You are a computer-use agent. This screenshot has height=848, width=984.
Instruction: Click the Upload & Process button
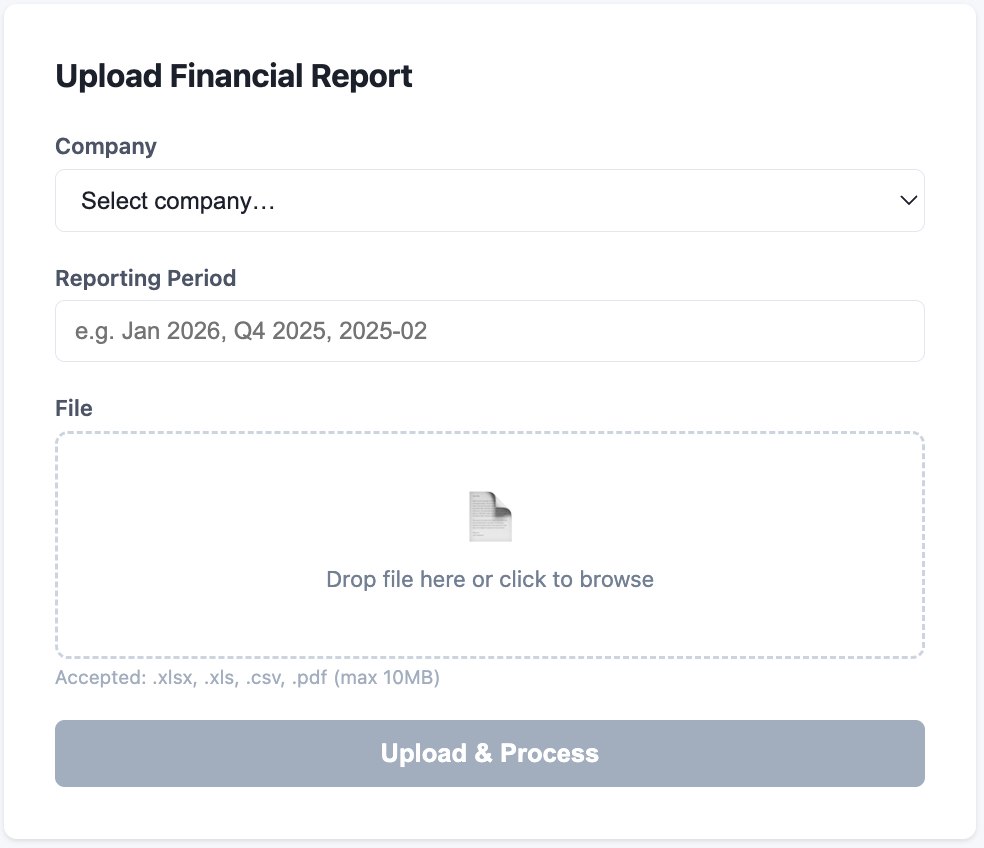point(490,753)
